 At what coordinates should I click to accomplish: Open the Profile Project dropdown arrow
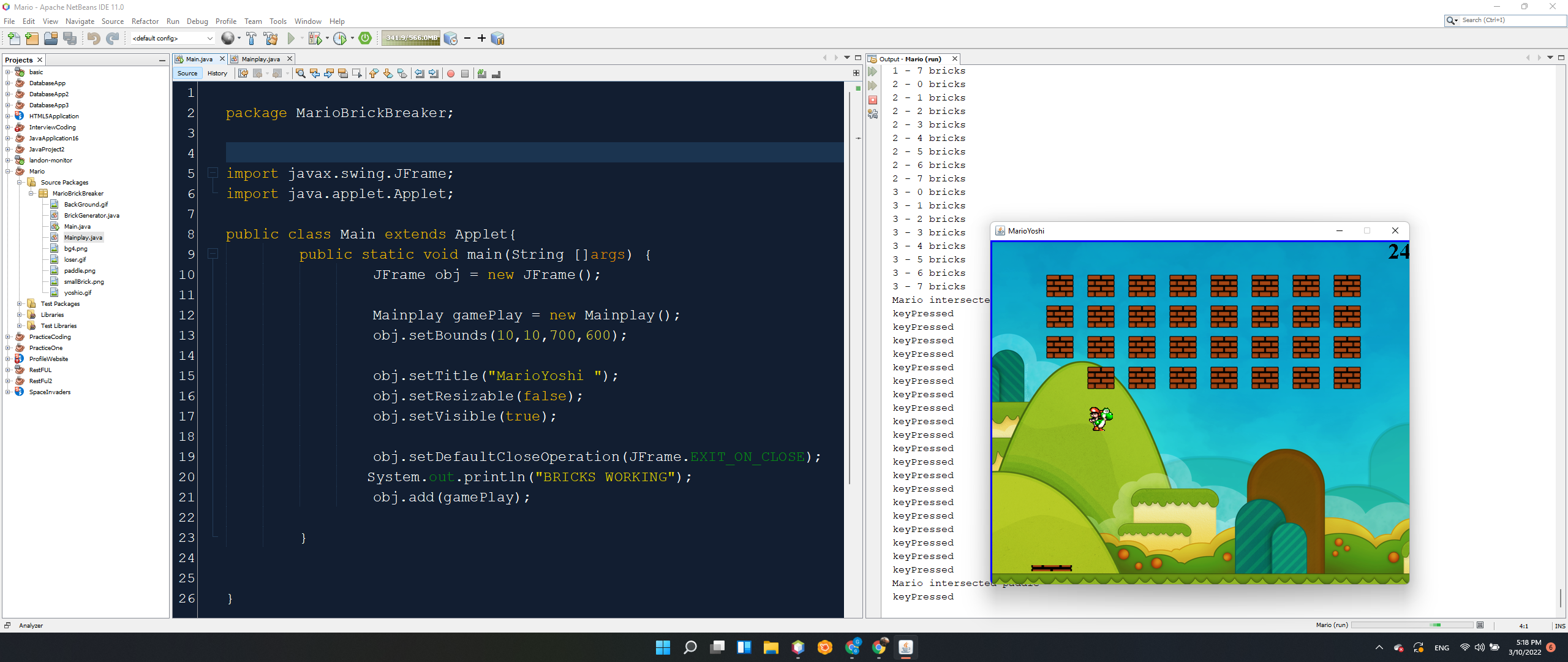pyautogui.click(x=352, y=39)
